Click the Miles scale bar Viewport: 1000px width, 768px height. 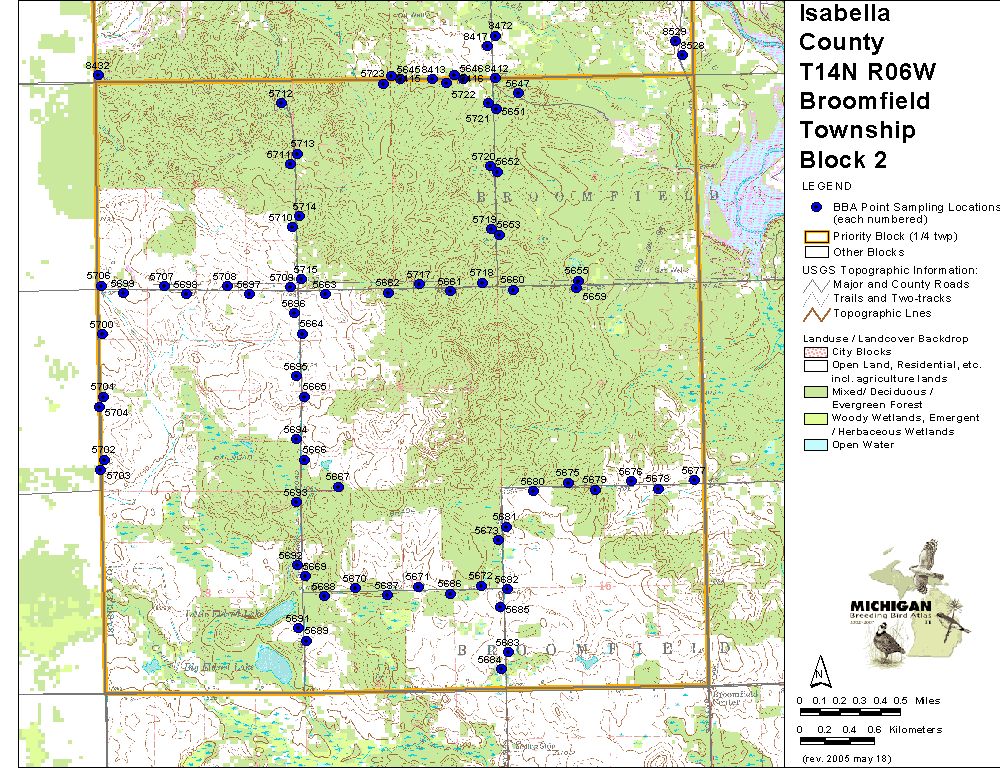[x=850, y=711]
